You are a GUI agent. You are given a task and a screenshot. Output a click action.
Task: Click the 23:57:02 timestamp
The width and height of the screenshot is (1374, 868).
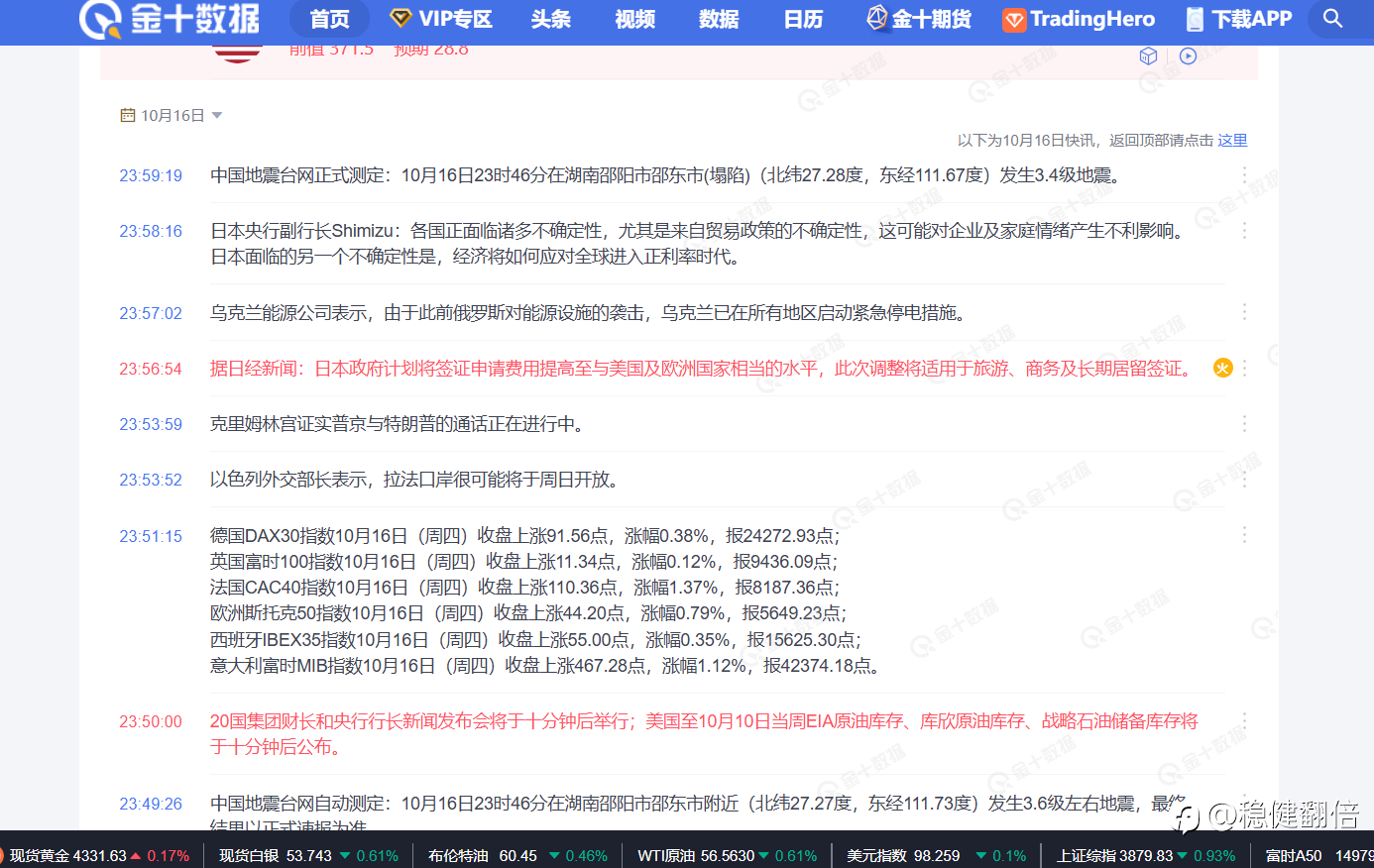151,314
